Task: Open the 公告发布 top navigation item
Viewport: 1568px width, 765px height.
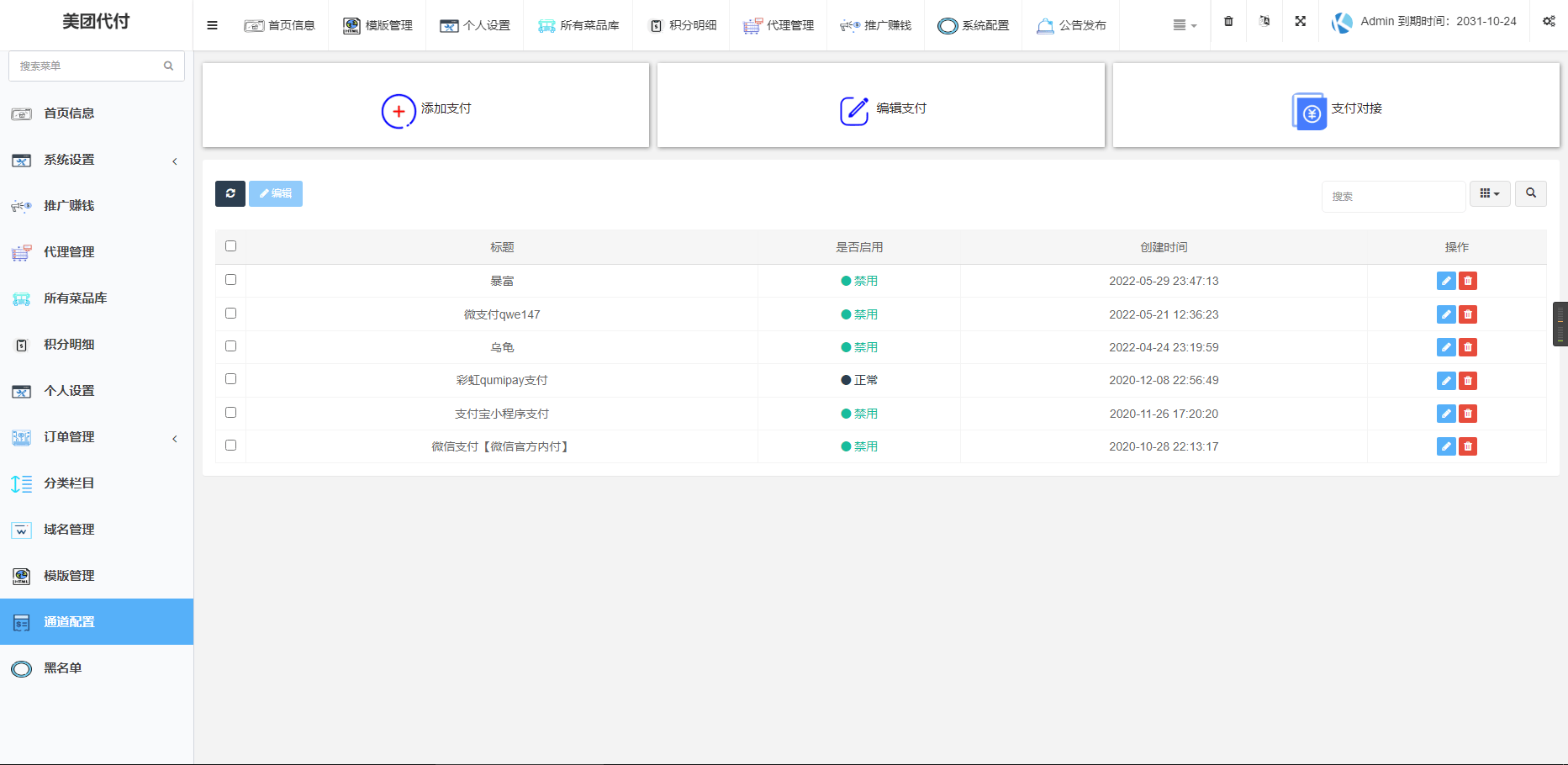Action: [x=1071, y=25]
